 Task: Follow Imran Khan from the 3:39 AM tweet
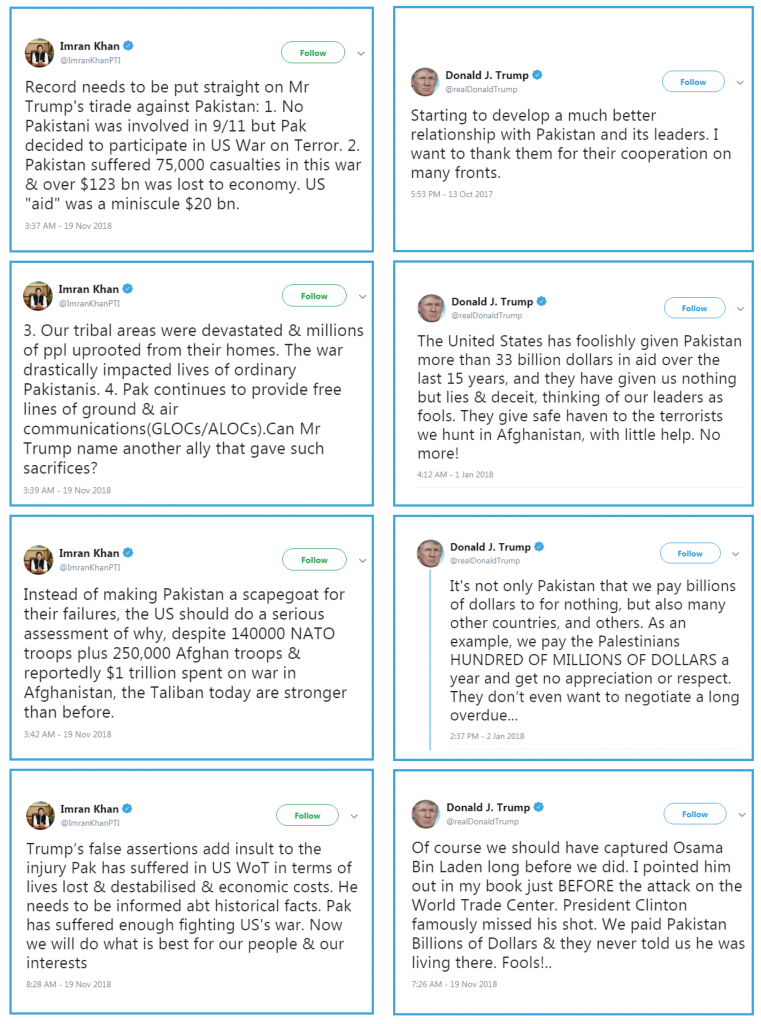click(314, 296)
